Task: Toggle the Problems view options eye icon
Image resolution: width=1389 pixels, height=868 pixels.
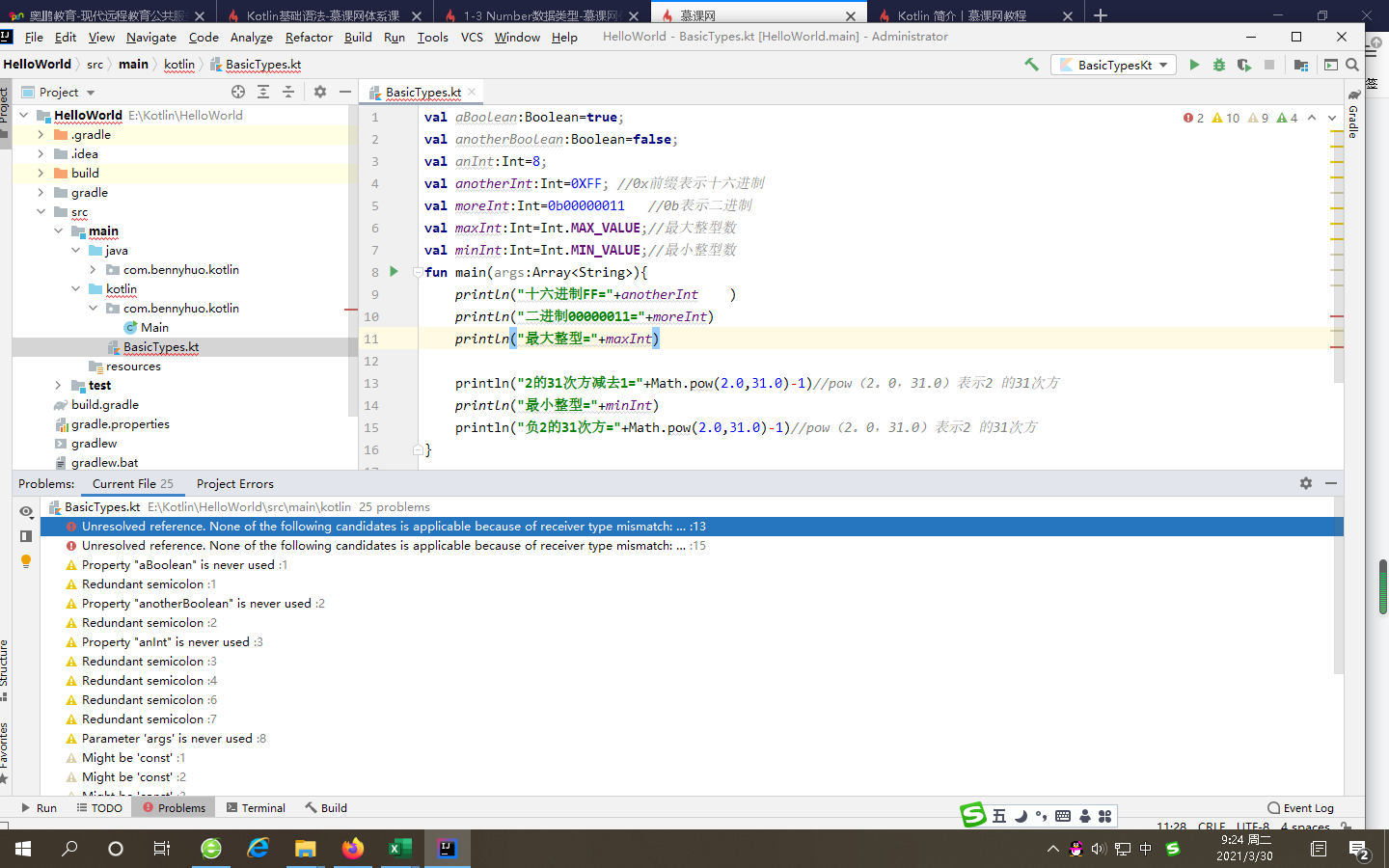Action: point(26,511)
